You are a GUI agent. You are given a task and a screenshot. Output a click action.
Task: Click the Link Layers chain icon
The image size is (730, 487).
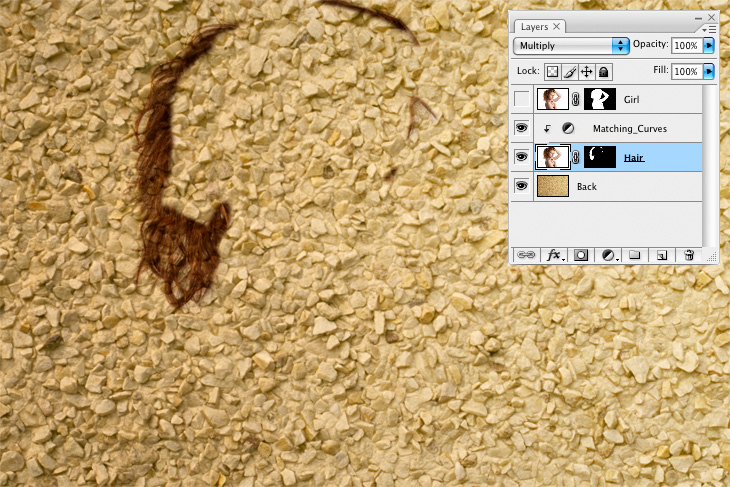(525, 256)
